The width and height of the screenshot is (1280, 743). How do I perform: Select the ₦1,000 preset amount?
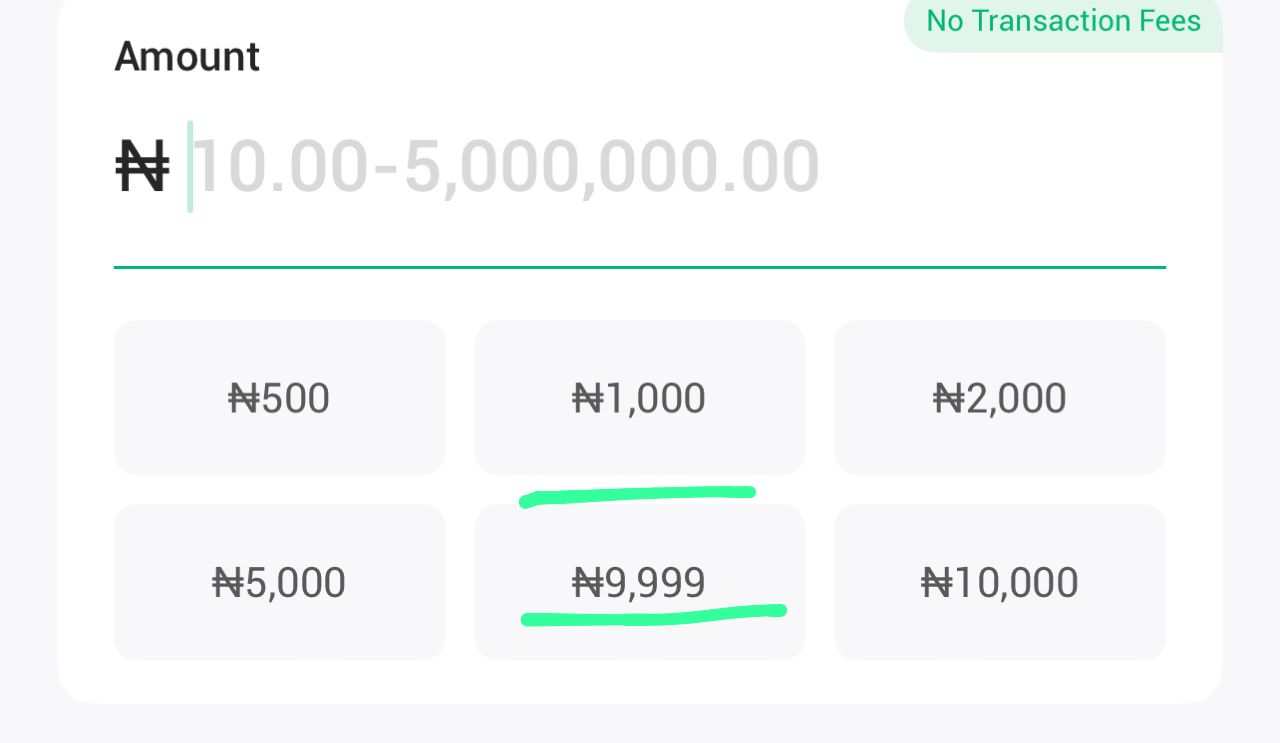click(x=639, y=398)
